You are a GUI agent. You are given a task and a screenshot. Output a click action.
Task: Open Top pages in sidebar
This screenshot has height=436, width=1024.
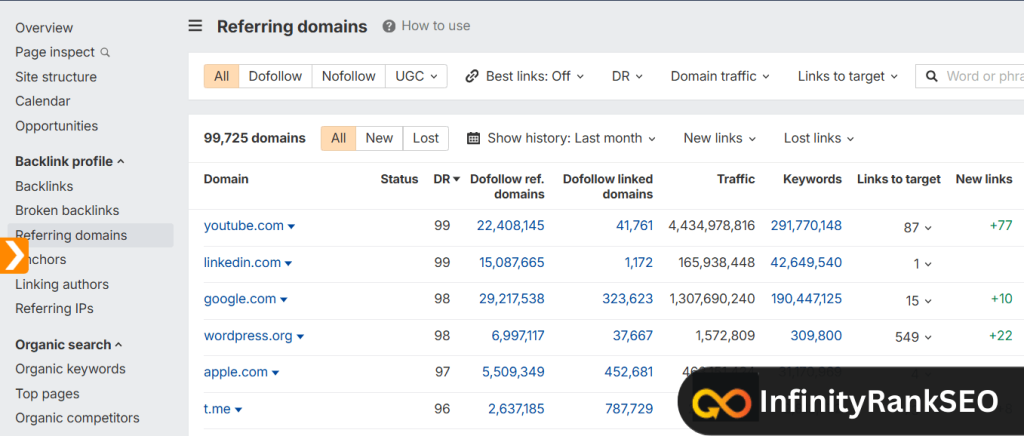tap(47, 394)
